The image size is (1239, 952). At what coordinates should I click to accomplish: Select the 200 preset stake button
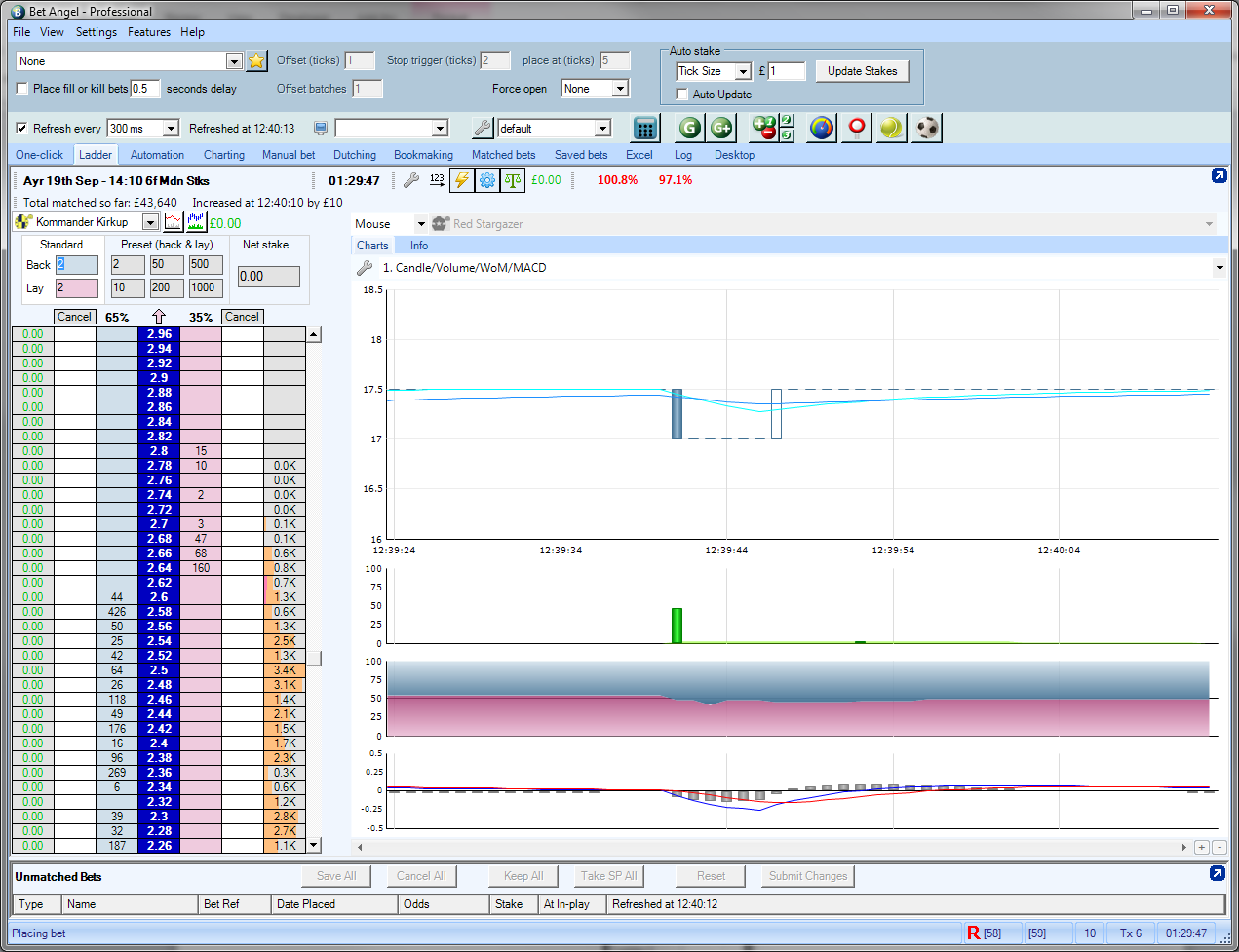point(167,287)
